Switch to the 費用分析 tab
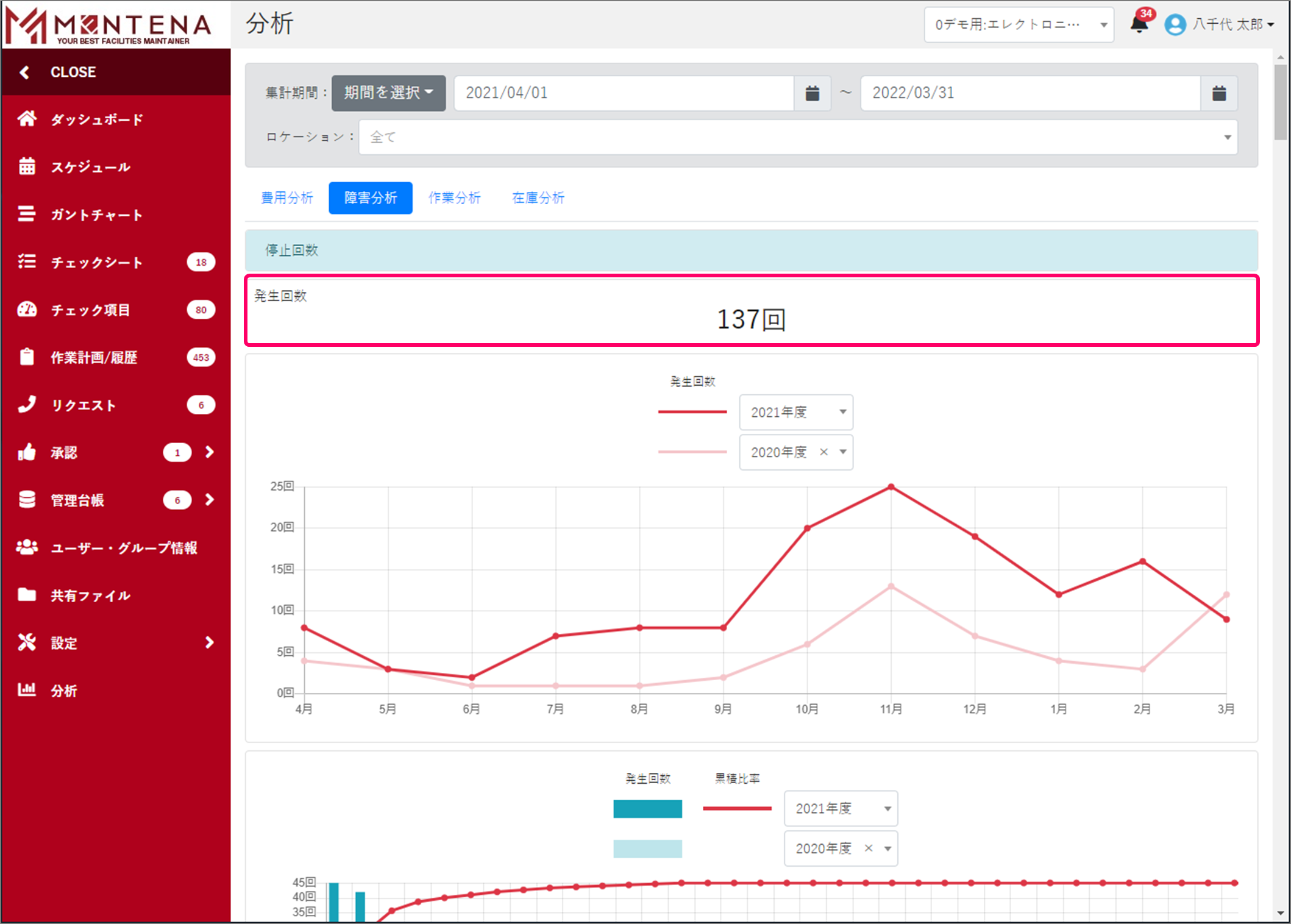 (x=286, y=198)
